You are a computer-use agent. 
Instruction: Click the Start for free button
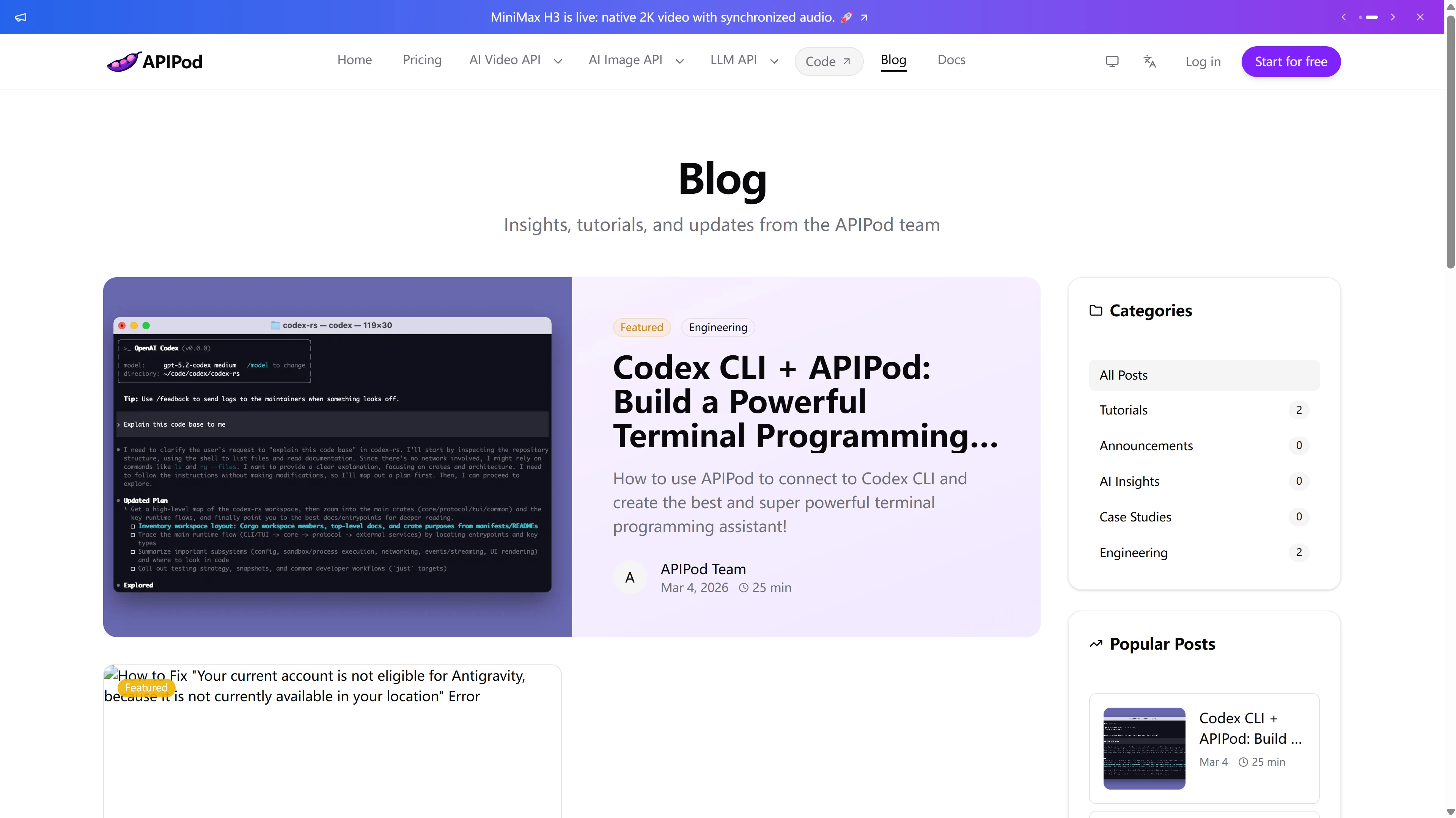coord(1291,61)
